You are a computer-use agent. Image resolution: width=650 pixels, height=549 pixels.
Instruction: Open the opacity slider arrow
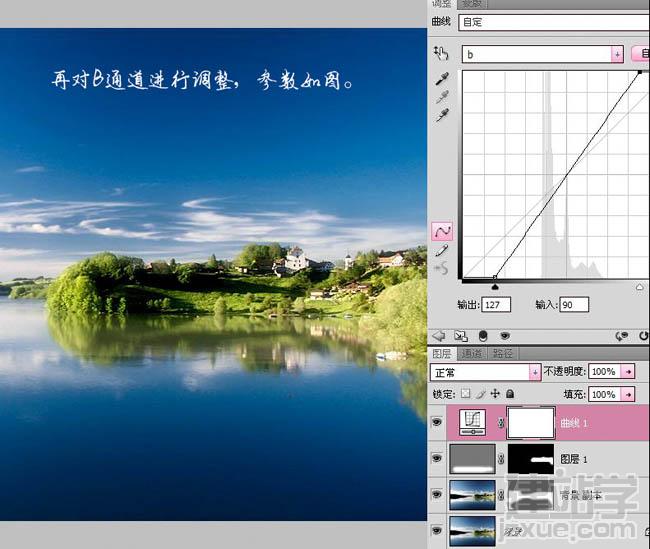pos(628,372)
